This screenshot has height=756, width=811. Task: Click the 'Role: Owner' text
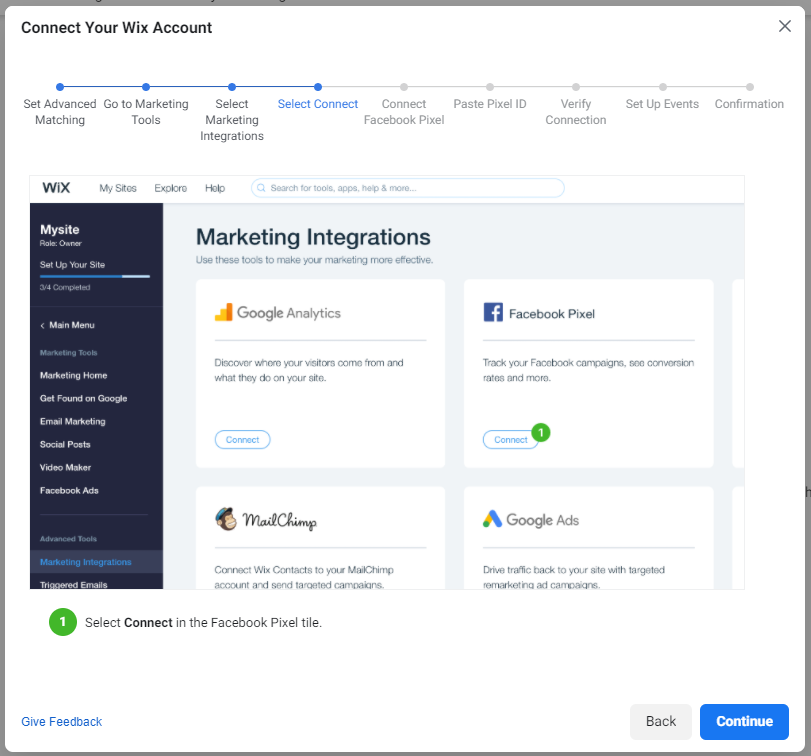point(61,244)
